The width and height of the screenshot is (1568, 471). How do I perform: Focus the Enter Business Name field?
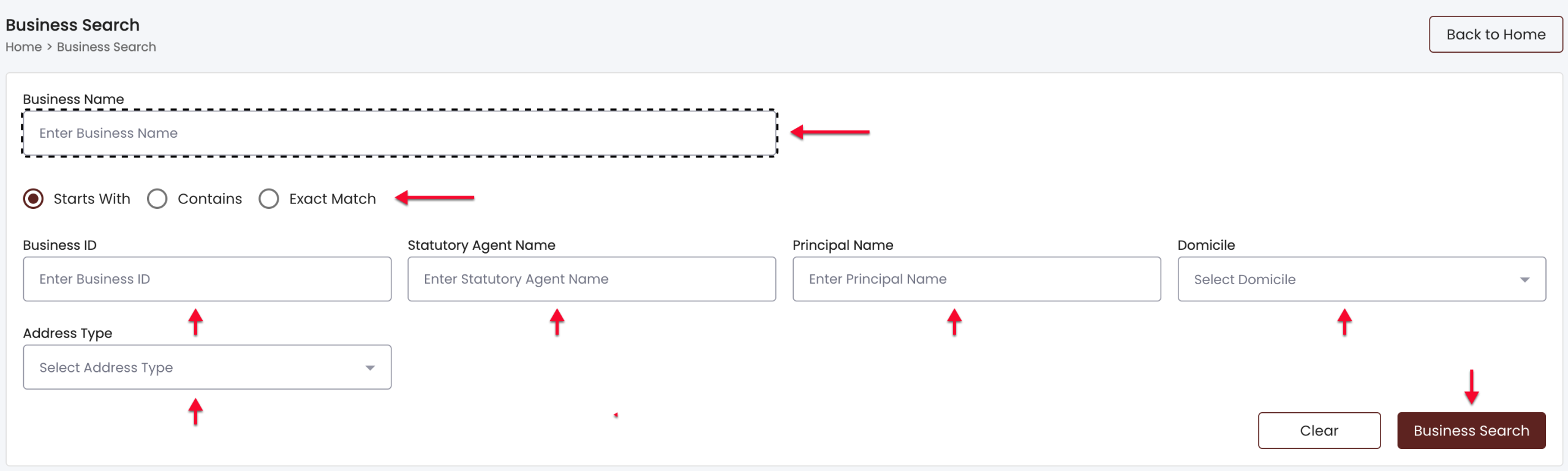coord(399,134)
